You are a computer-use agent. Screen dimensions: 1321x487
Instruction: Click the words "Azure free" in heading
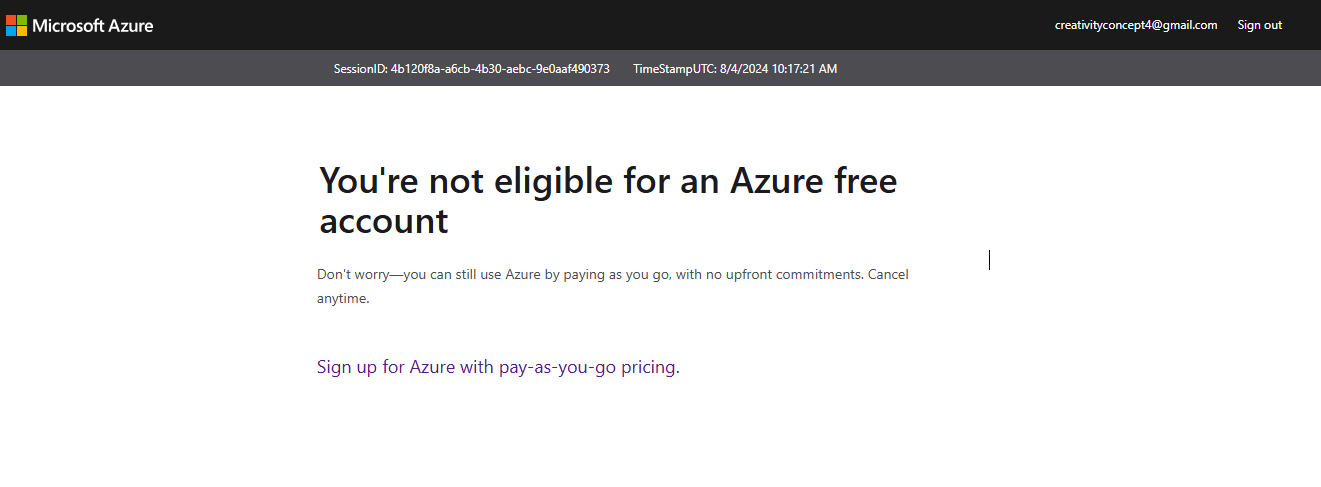pos(813,182)
